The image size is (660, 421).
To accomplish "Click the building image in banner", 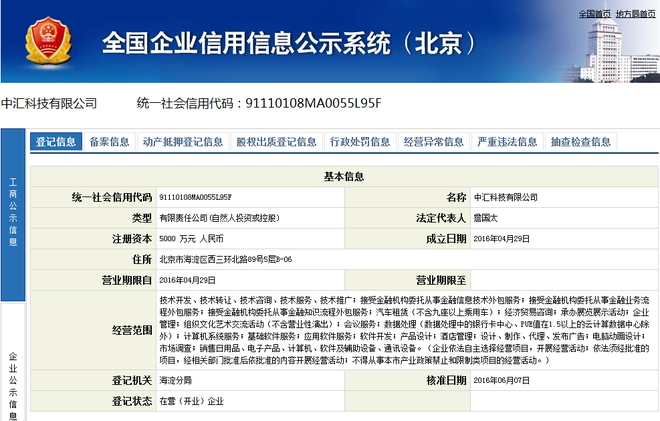I will (x=616, y=48).
